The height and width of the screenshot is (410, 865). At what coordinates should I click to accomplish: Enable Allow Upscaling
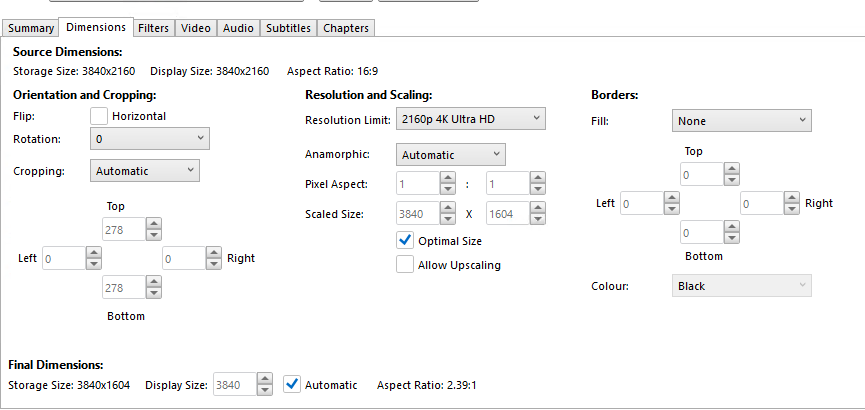click(405, 265)
